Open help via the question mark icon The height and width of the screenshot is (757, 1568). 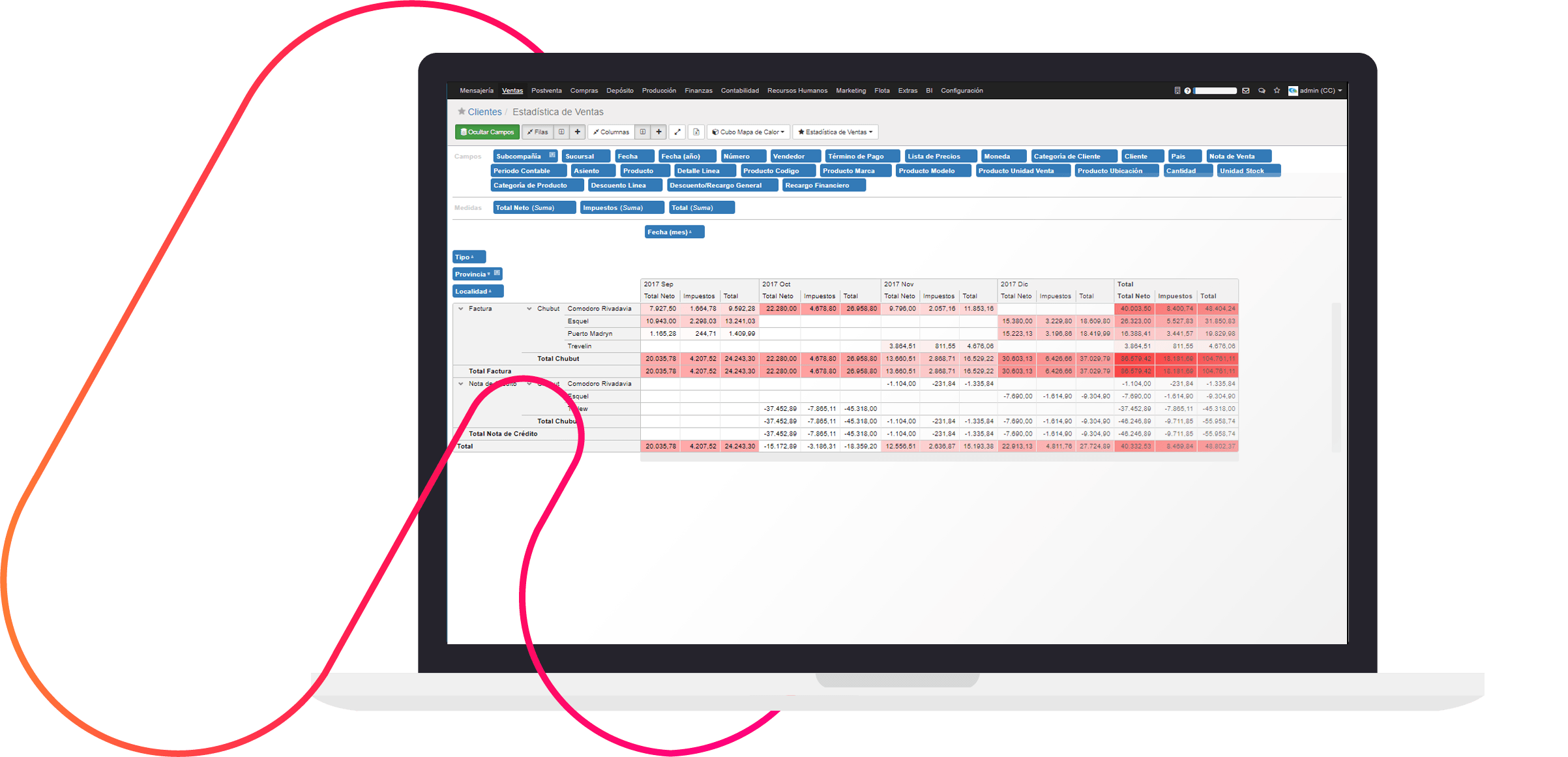pos(1188,91)
